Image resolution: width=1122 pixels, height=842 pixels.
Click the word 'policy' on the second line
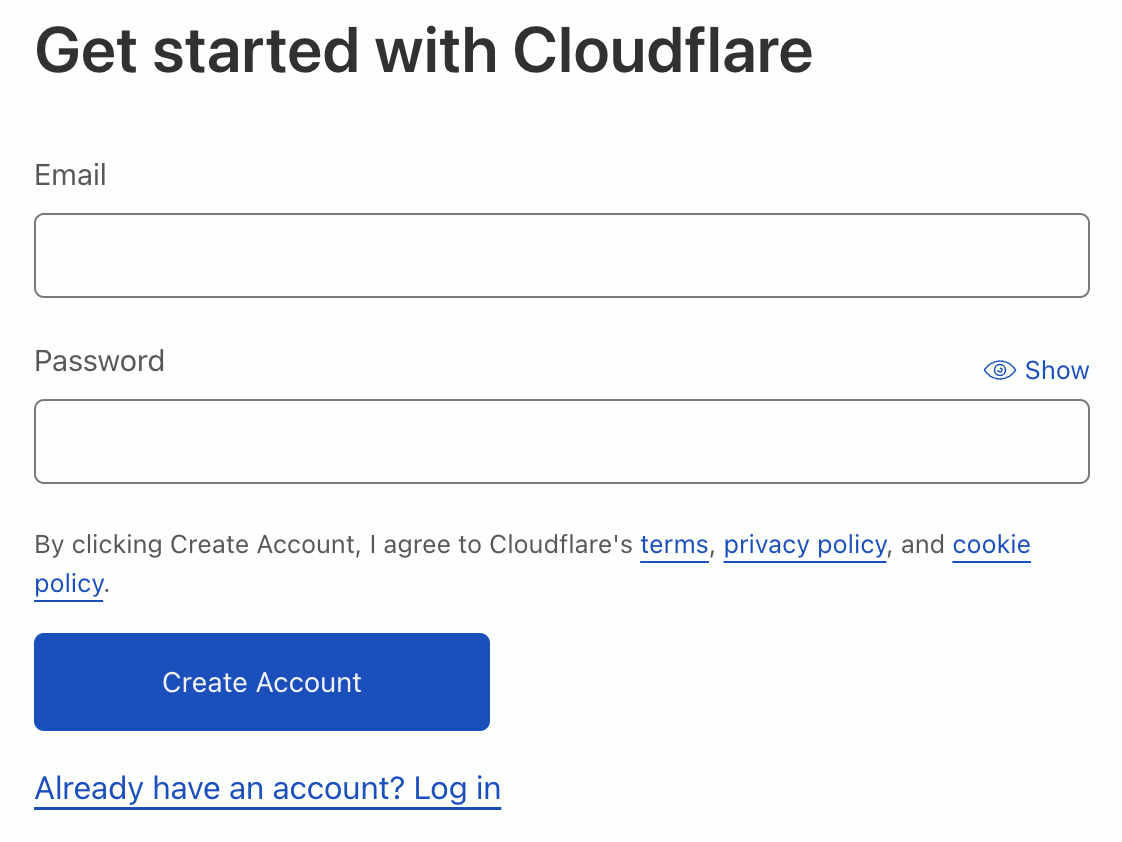point(68,583)
